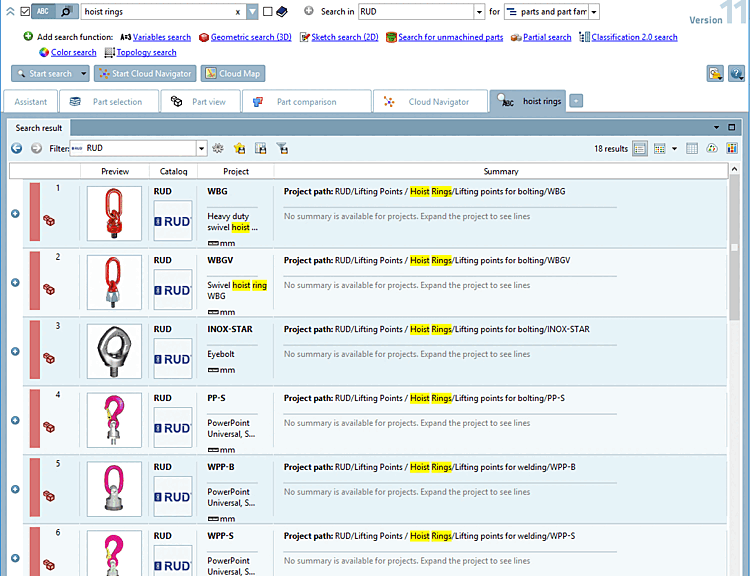Screen dimensions: 750x576
Task: Expand row 1 WBG project lines
Action: [15, 214]
